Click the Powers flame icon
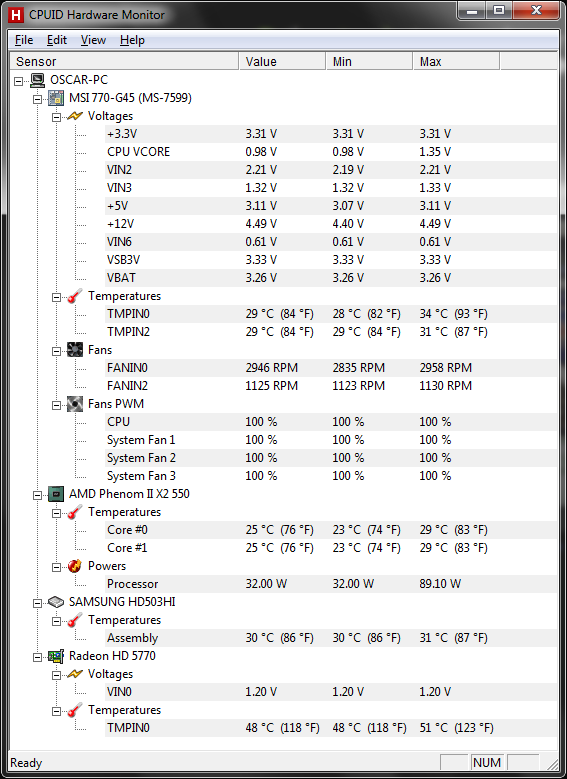Image resolution: width=567 pixels, height=779 pixels. tap(75, 566)
